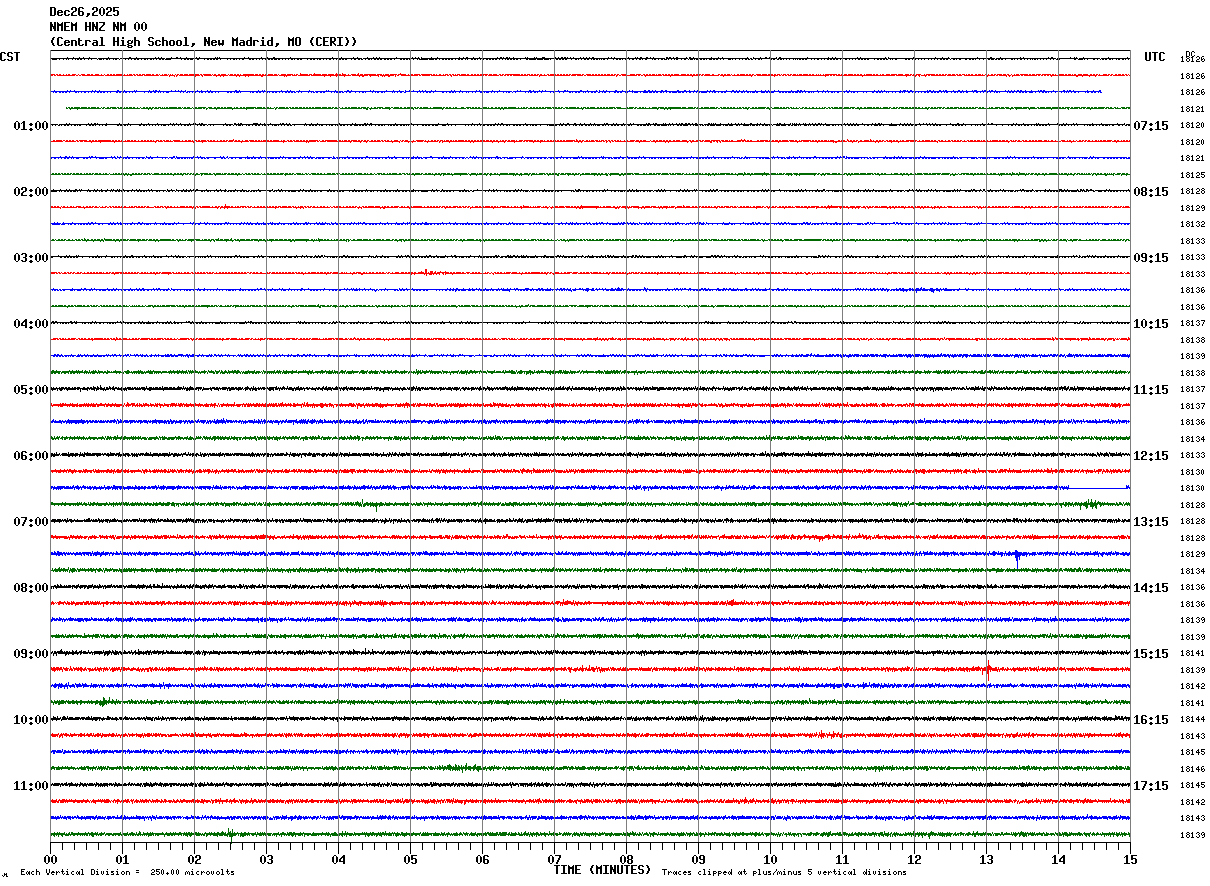Select the 09:00 CST row label
The image size is (1210, 886).
coord(31,654)
